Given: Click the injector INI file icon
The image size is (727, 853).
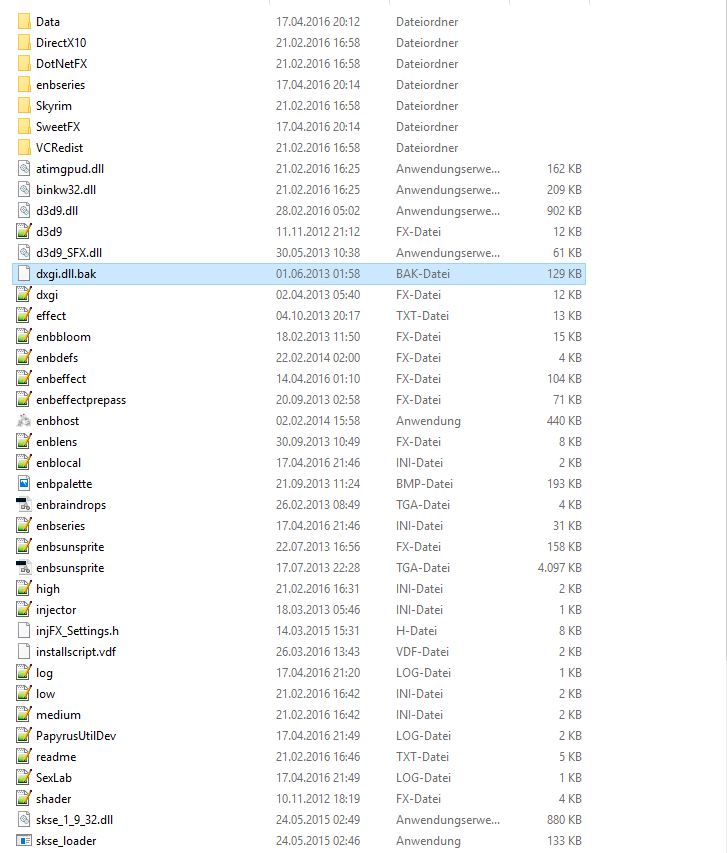Looking at the screenshot, I should [x=24, y=610].
